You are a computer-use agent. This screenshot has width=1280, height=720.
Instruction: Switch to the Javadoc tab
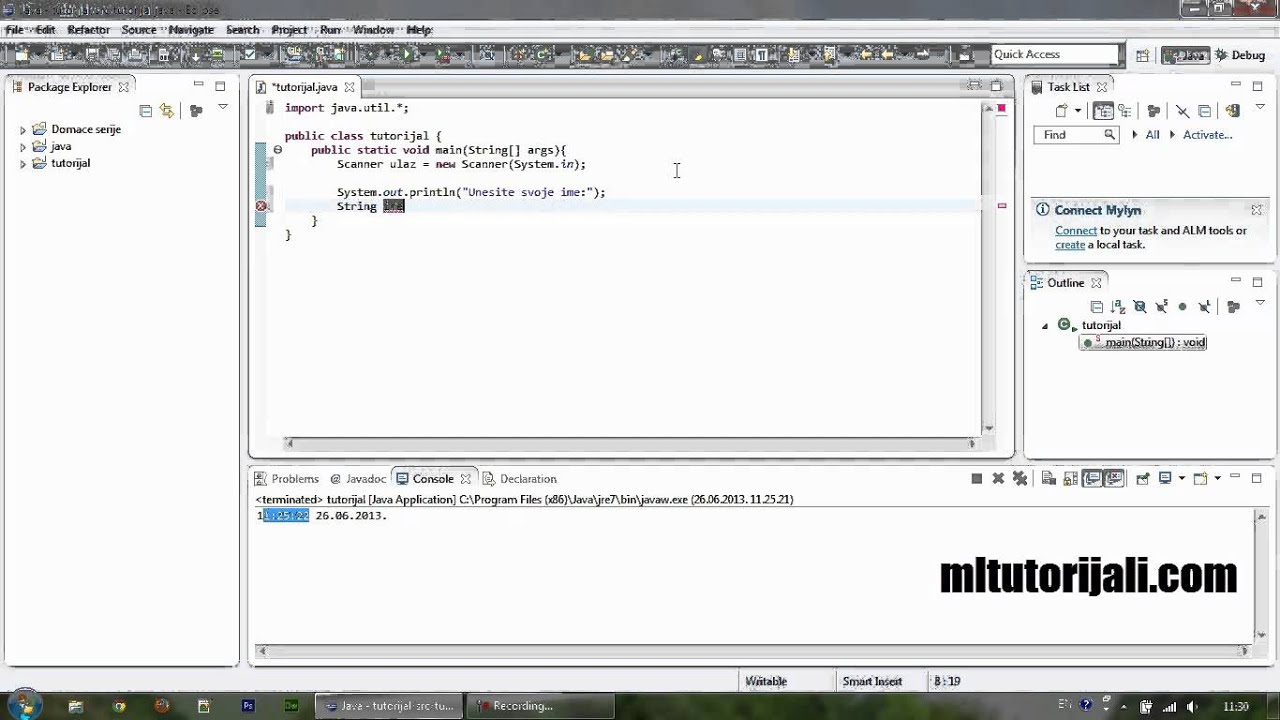click(x=358, y=479)
